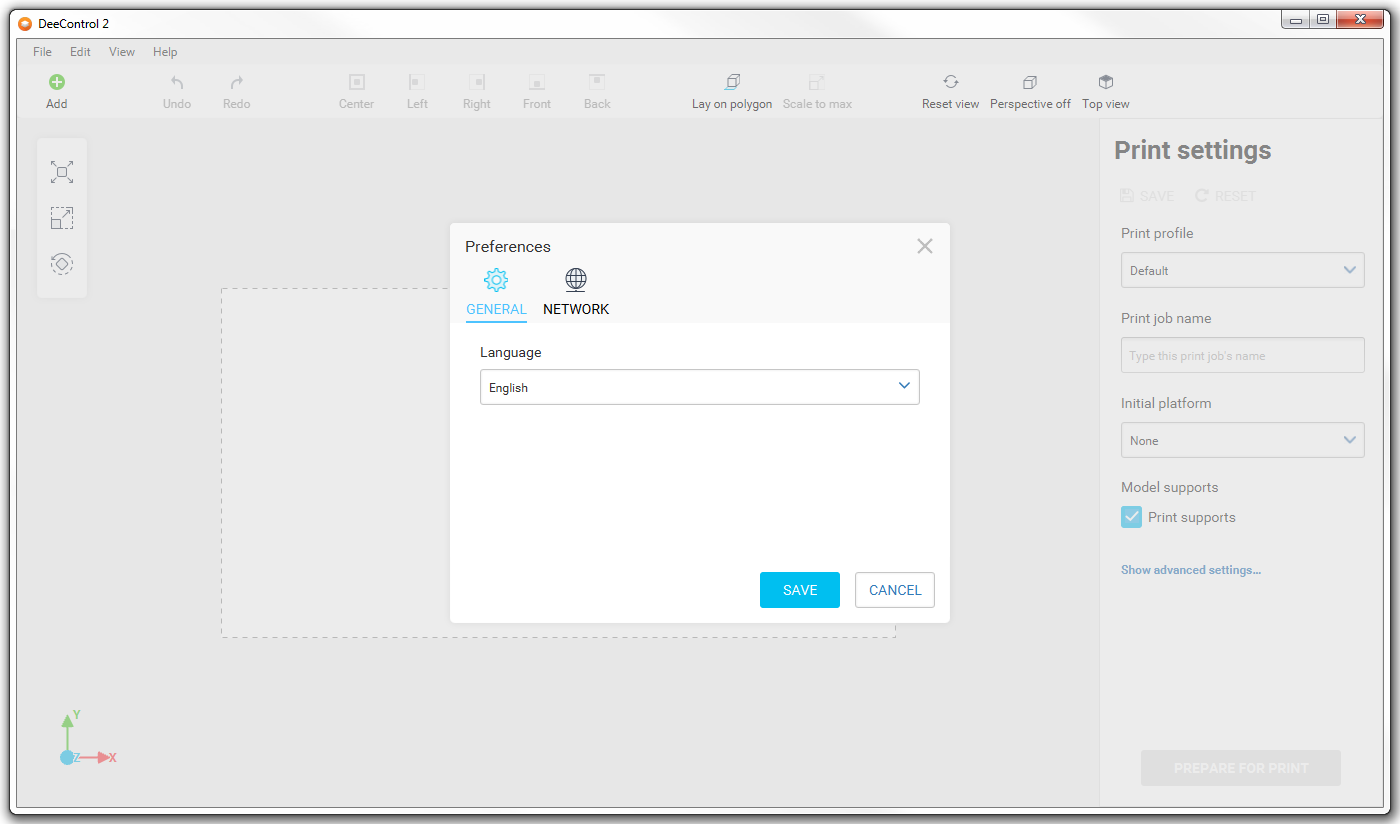
Task: Click Show advanced settings link
Action: (x=1190, y=570)
